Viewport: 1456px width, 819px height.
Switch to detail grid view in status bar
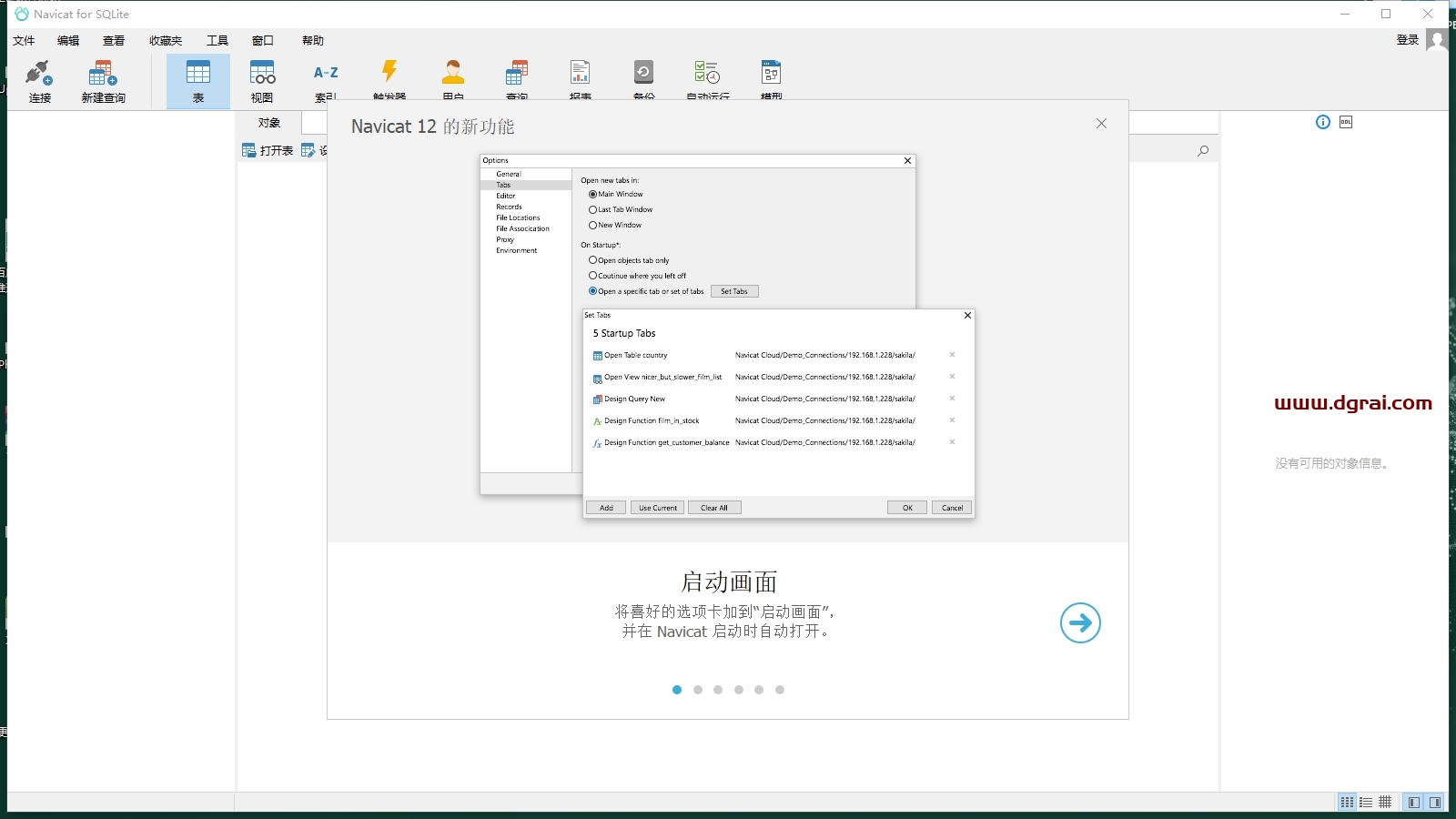[x=1385, y=803]
